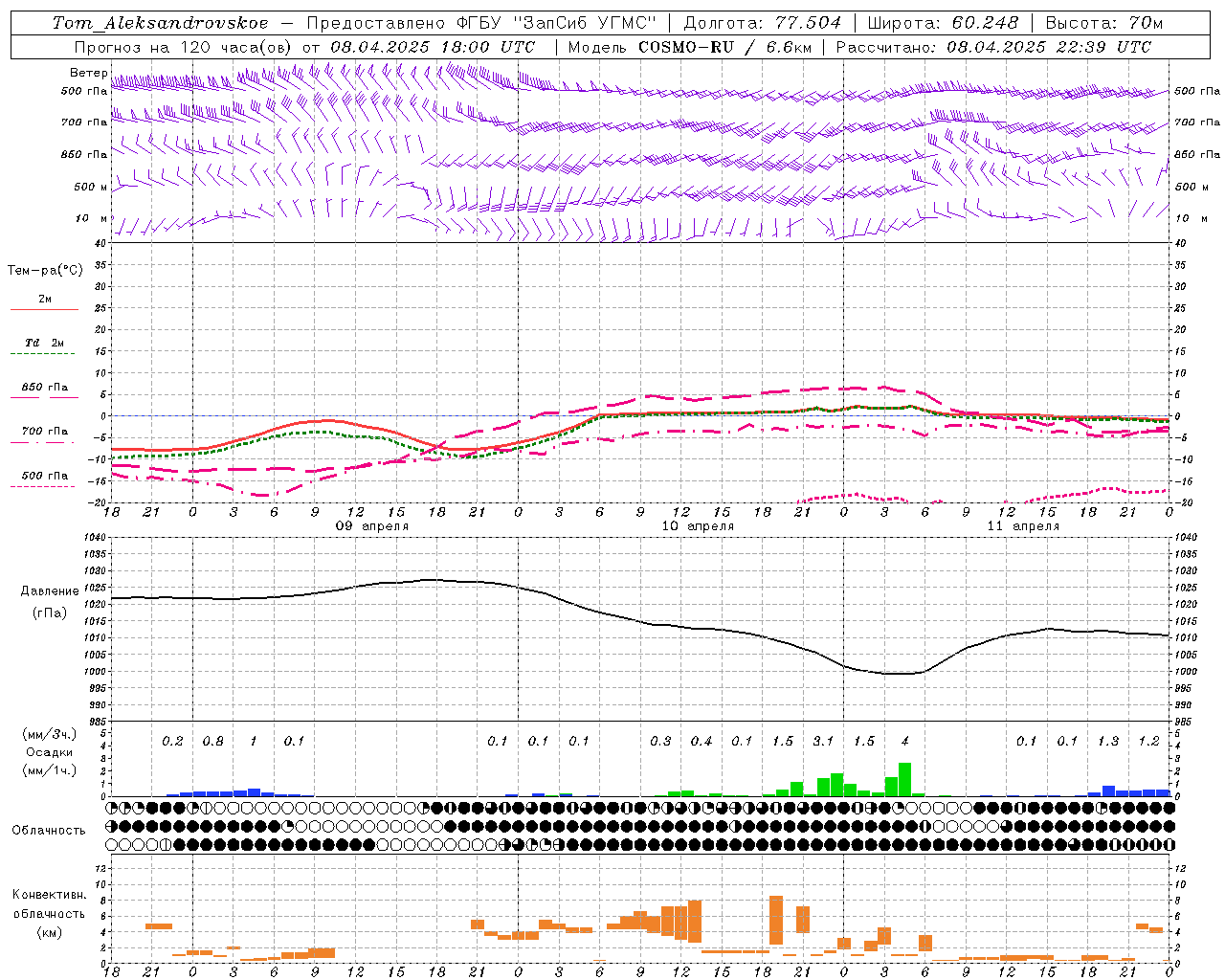This screenshot has height=980, width=1225.
Task: Click the 1.2 precipitation total
Action: (x=1149, y=741)
